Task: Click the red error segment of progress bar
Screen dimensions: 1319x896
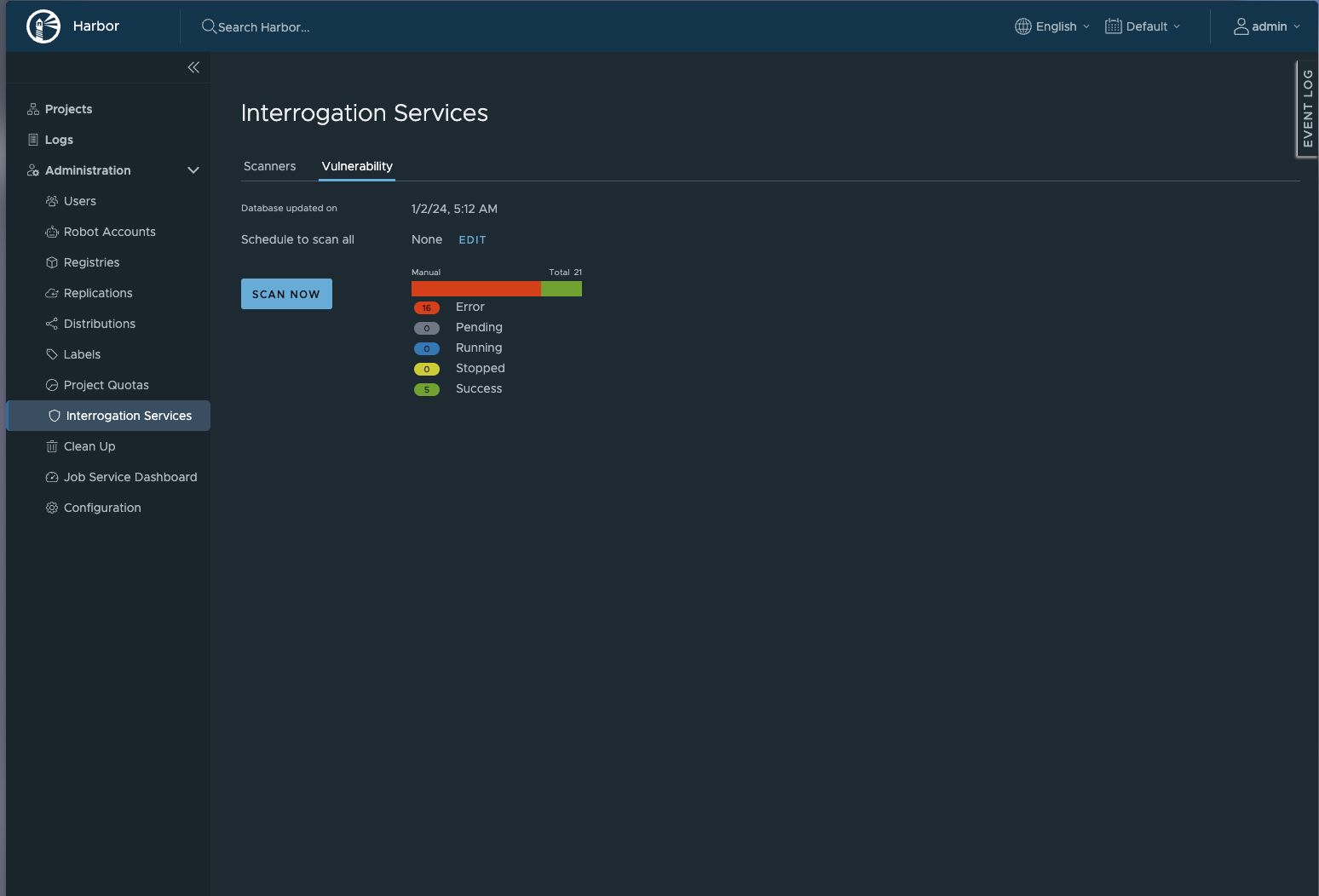Action: tap(476, 289)
